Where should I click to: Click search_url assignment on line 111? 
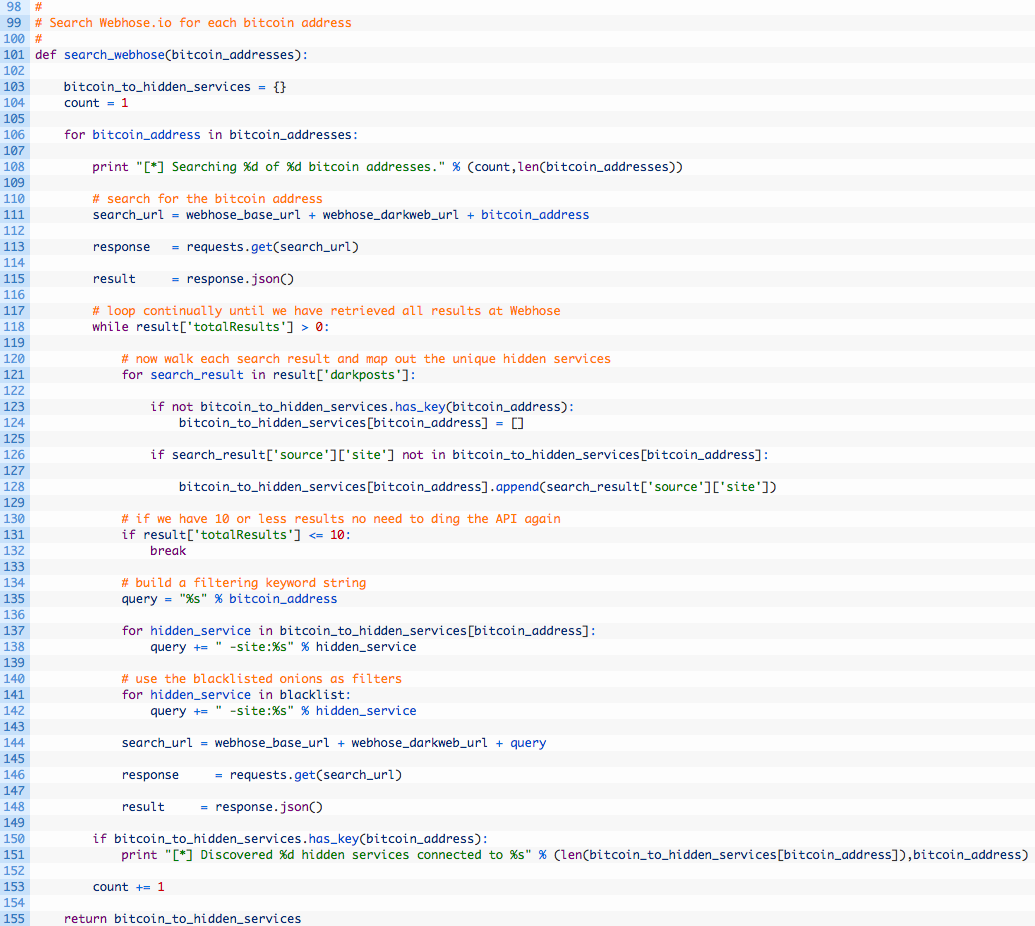[341, 215]
